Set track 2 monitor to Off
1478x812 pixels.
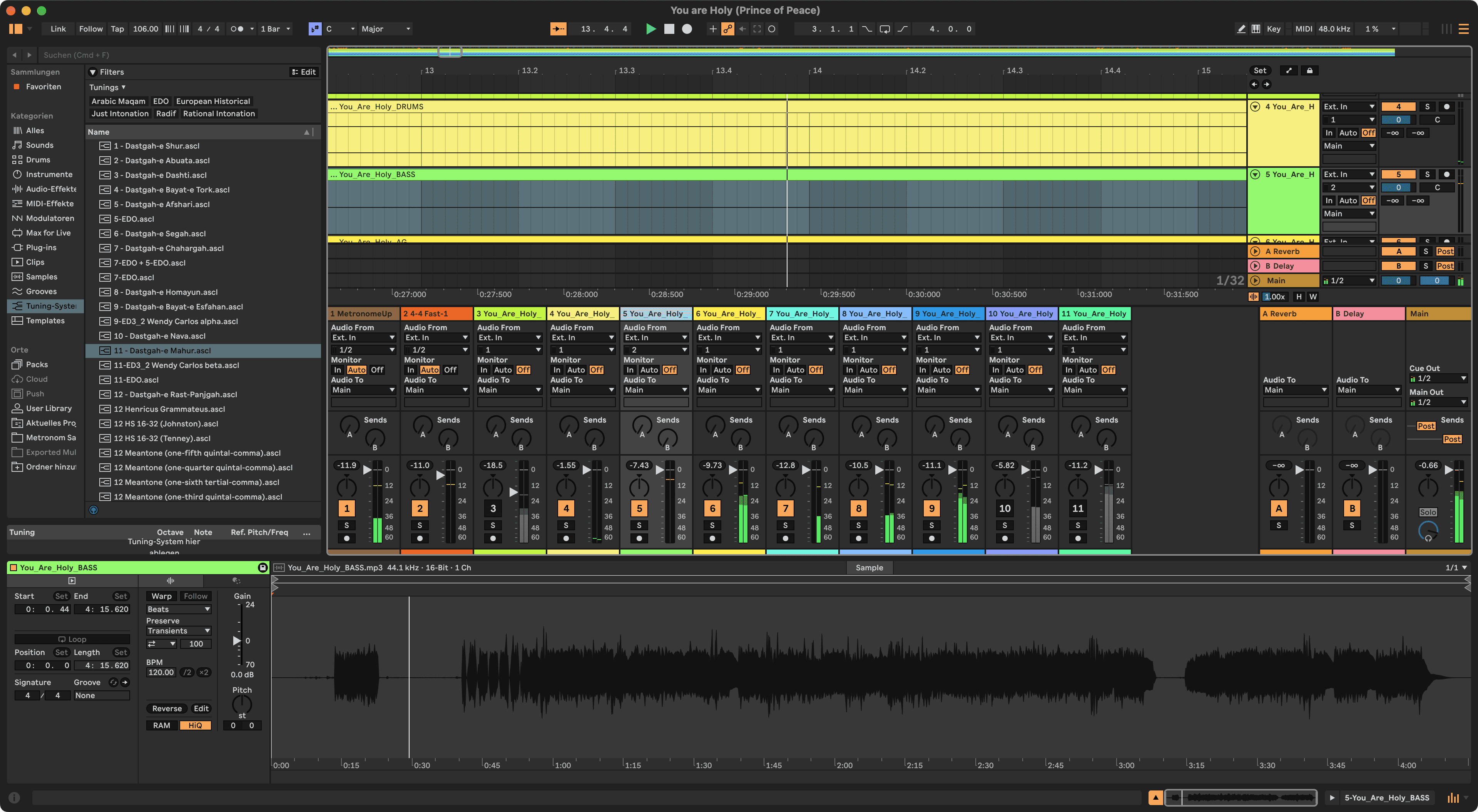(x=450, y=370)
